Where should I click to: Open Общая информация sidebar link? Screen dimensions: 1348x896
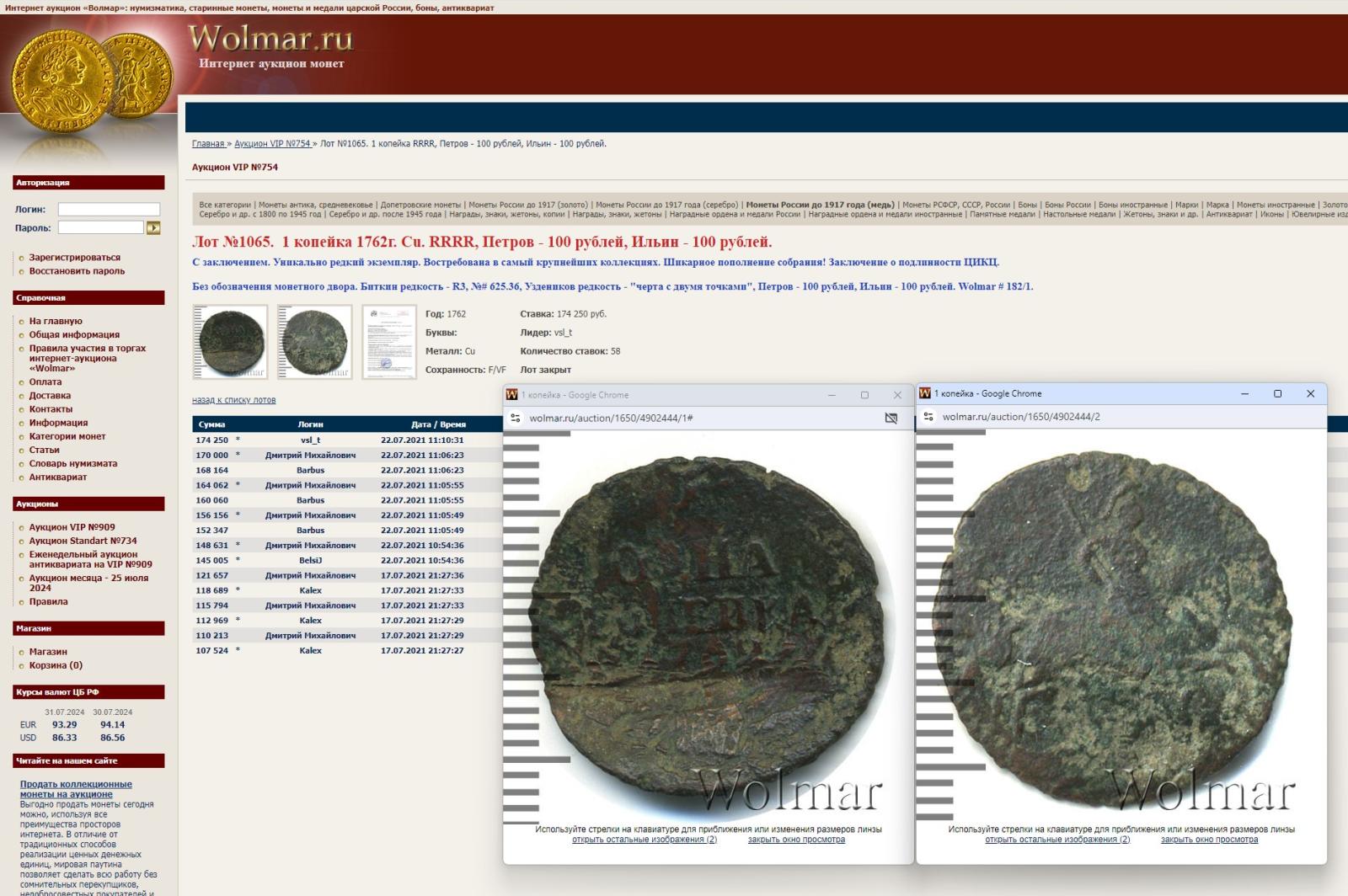(74, 334)
